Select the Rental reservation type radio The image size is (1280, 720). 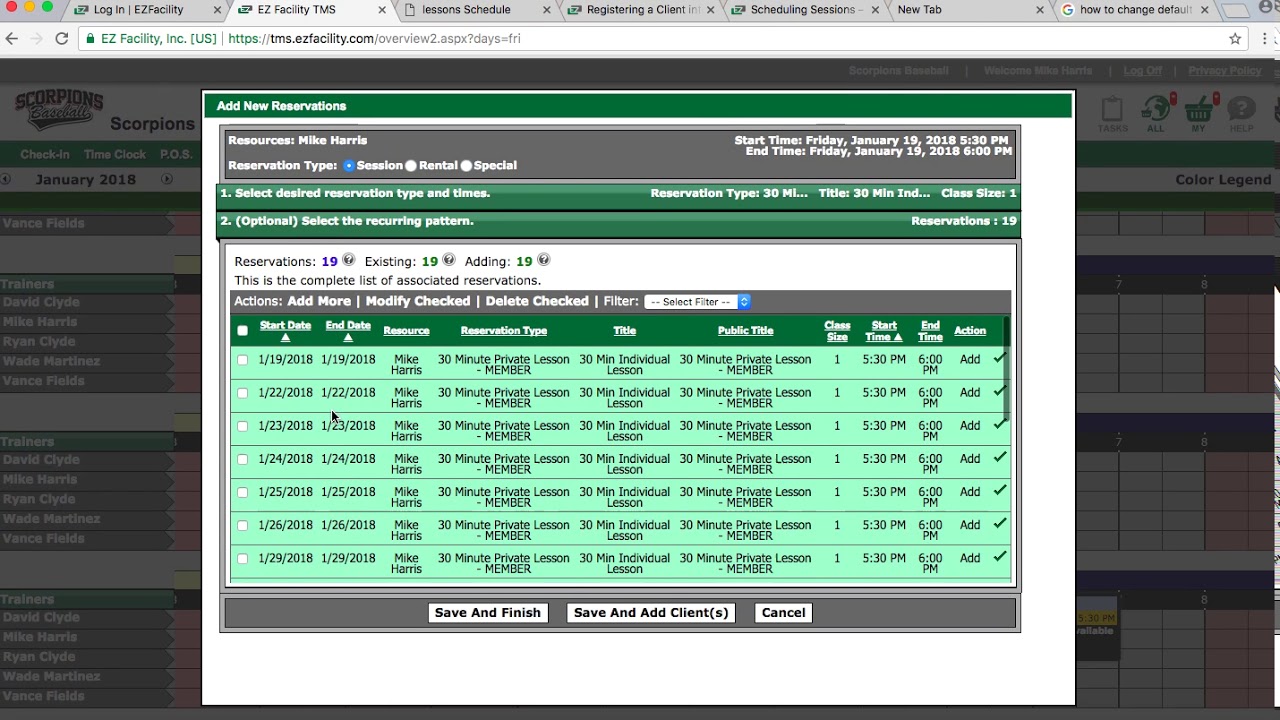pos(411,166)
